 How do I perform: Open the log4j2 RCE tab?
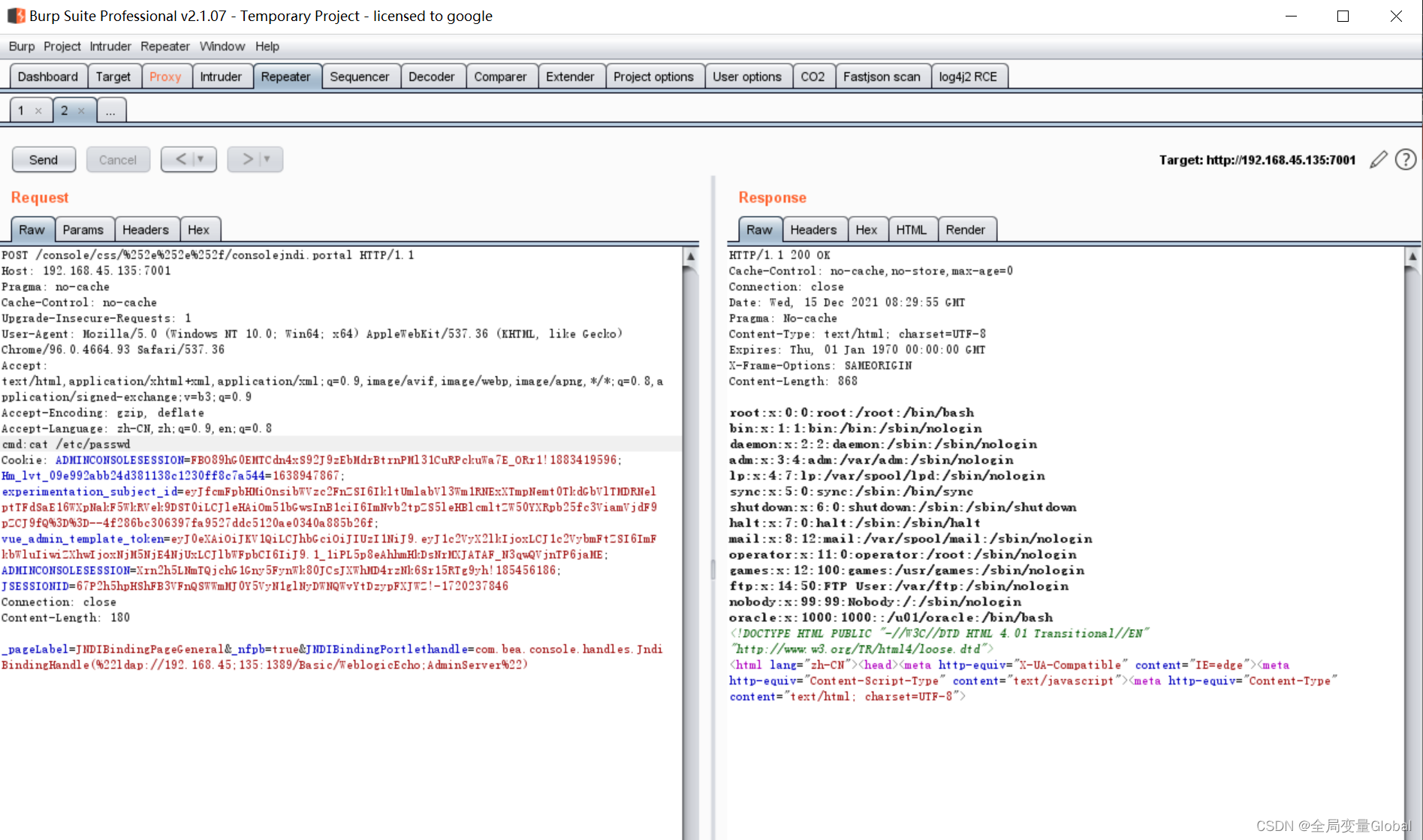click(968, 77)
